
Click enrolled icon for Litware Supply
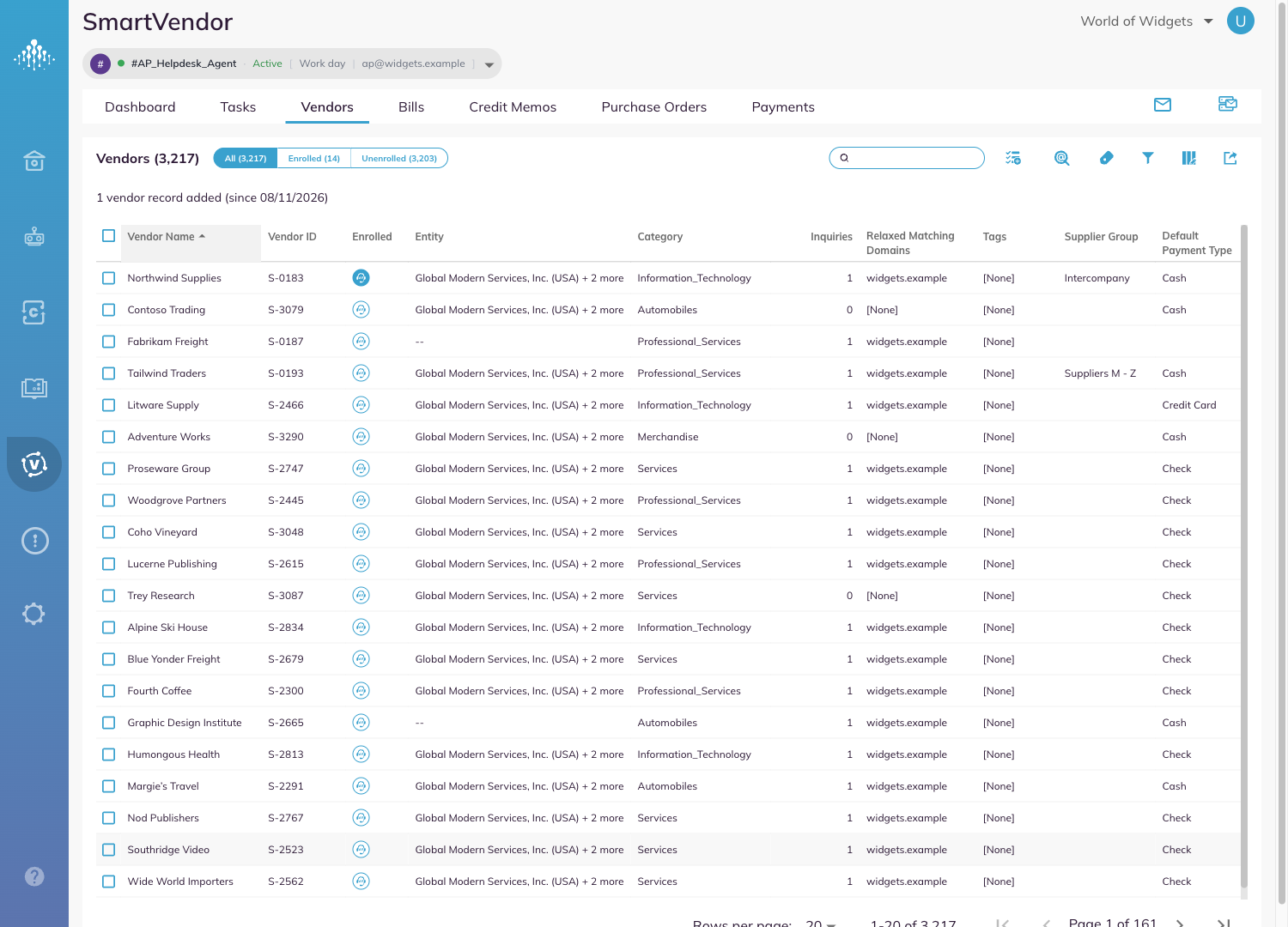361,405
